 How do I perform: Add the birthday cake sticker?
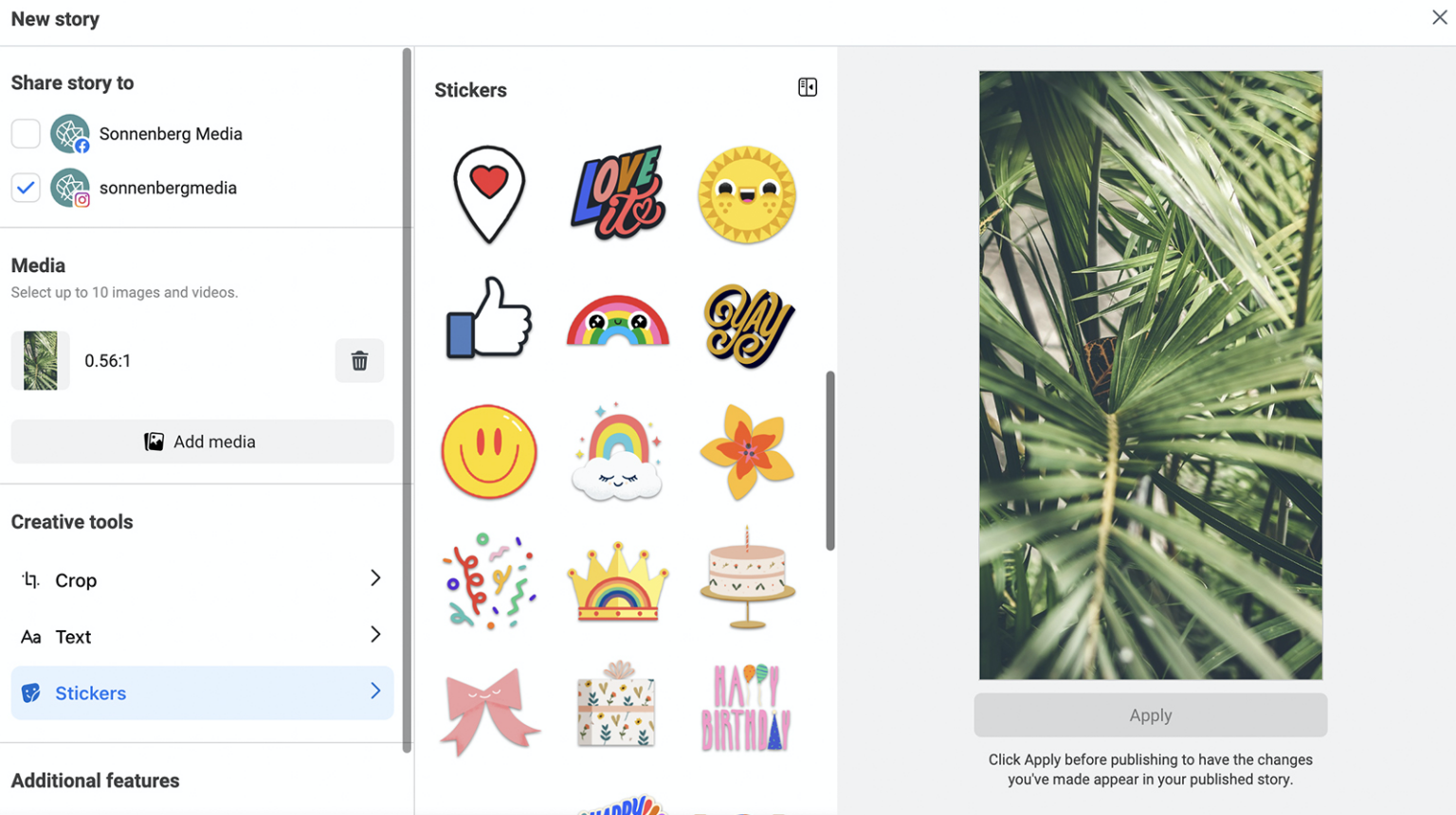747,578
